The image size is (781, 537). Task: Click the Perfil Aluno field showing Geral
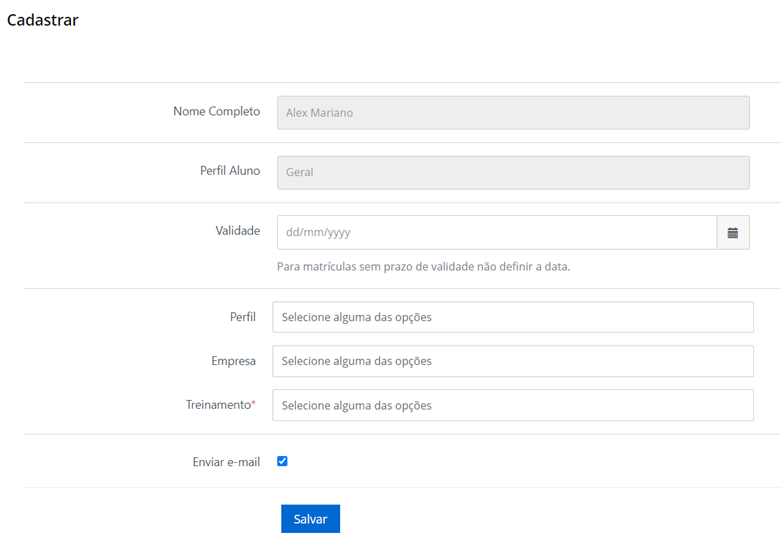pyautogui.click(x=512, y=172)
